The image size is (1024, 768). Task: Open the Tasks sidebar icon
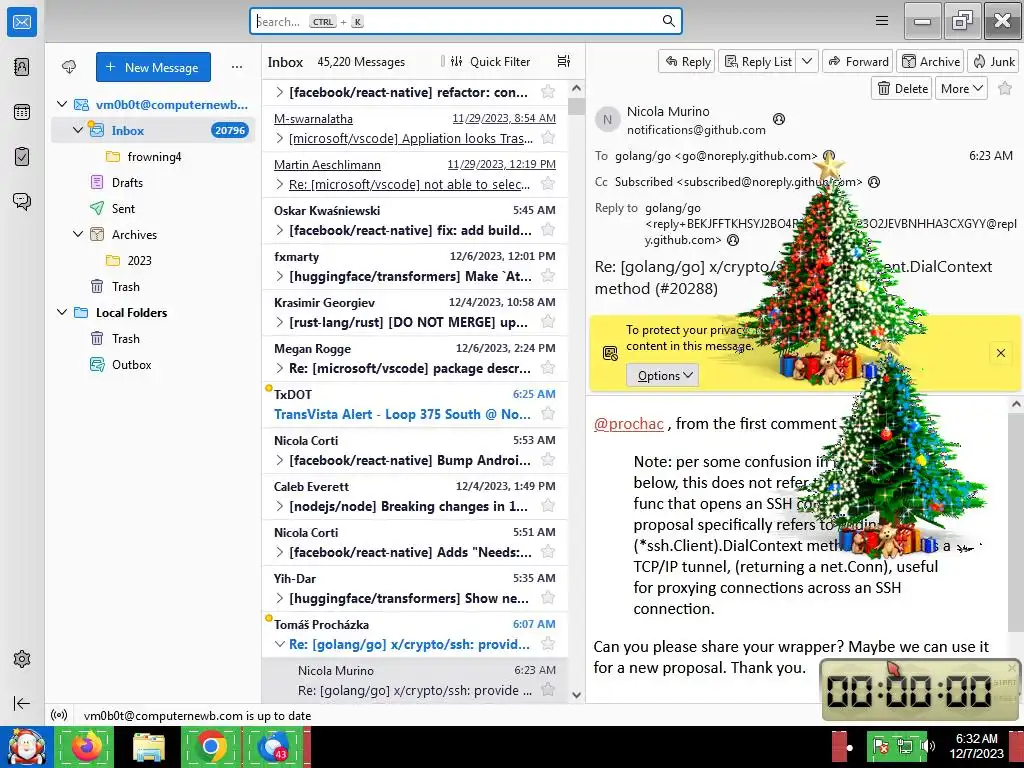pyautogui.click(x=22, y=157)
